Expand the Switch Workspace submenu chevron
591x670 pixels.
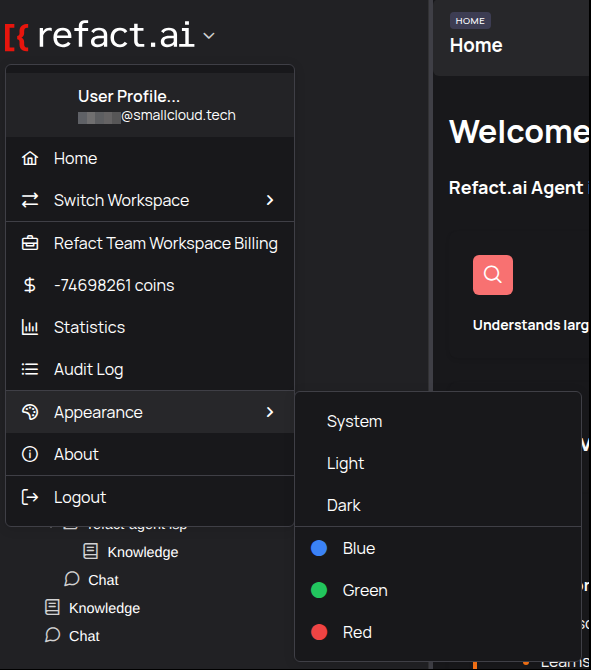pos(270,200)
